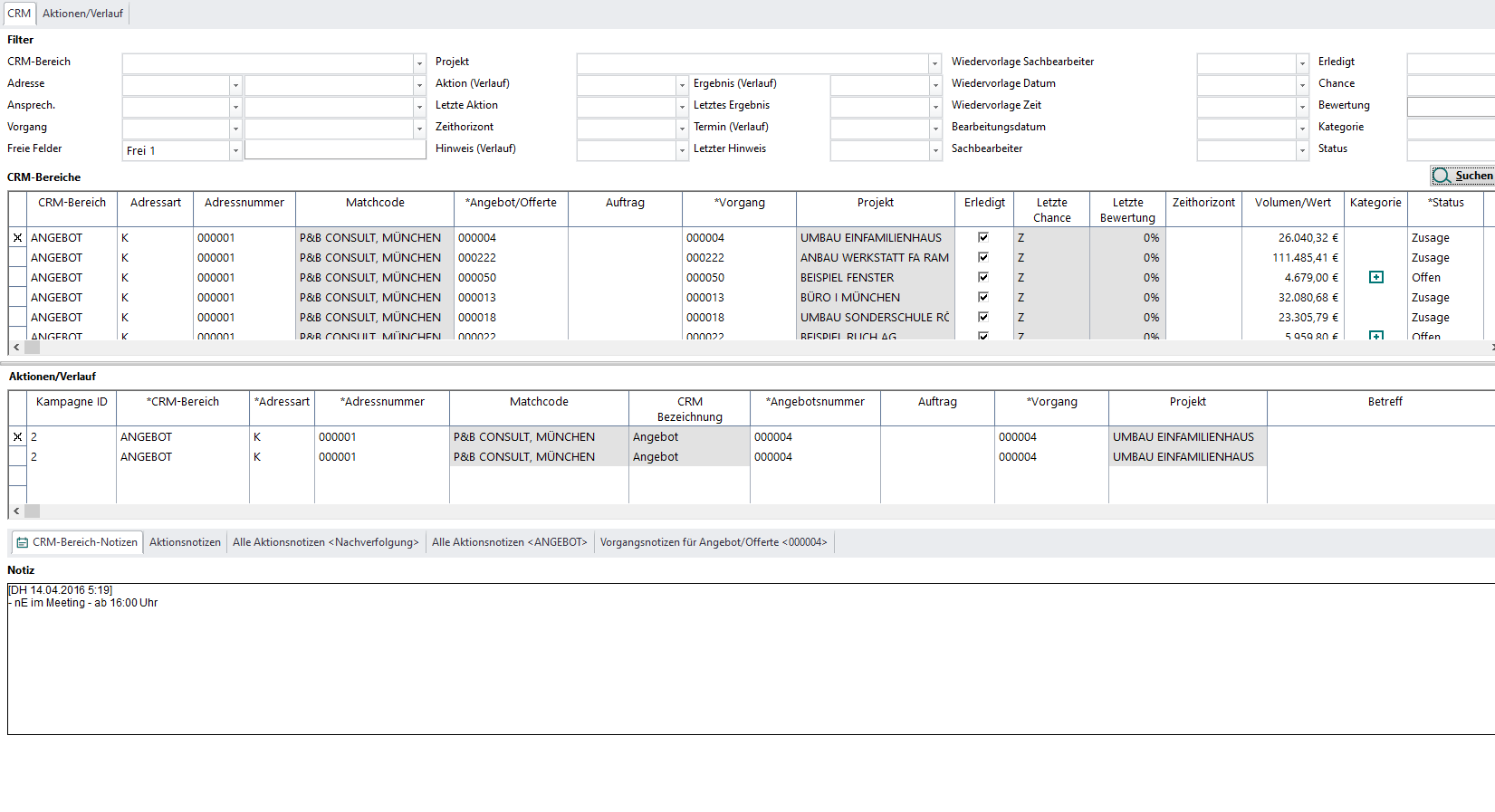Uncheck Erledigt for ANBAU WERKSTATT FA RAM
This screenshot has width=1495, height=812.
982,257
